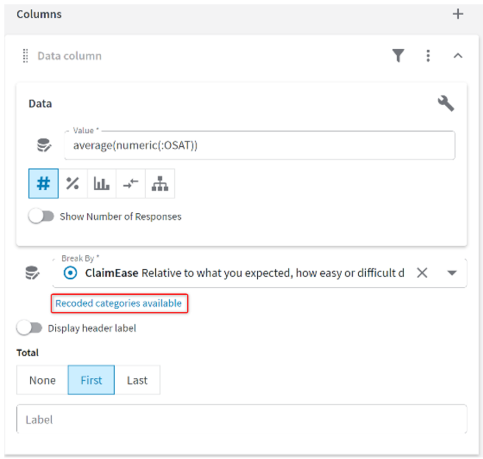Click the Label input field

[x=242, y=419]
